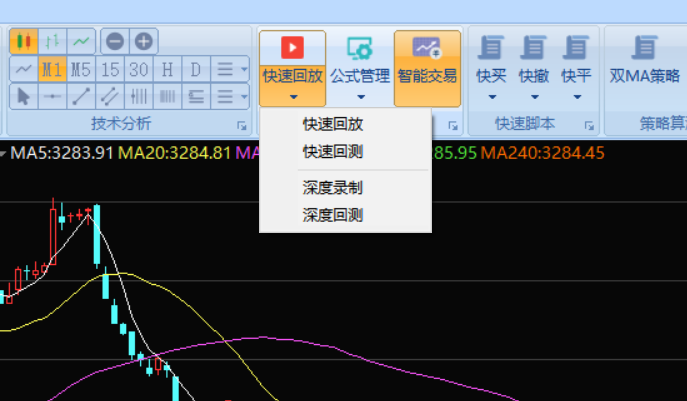This screenshot has height=401, width=687.
Task: Select the plain vertical cycle lines tool
Action: tap(167, 96)
